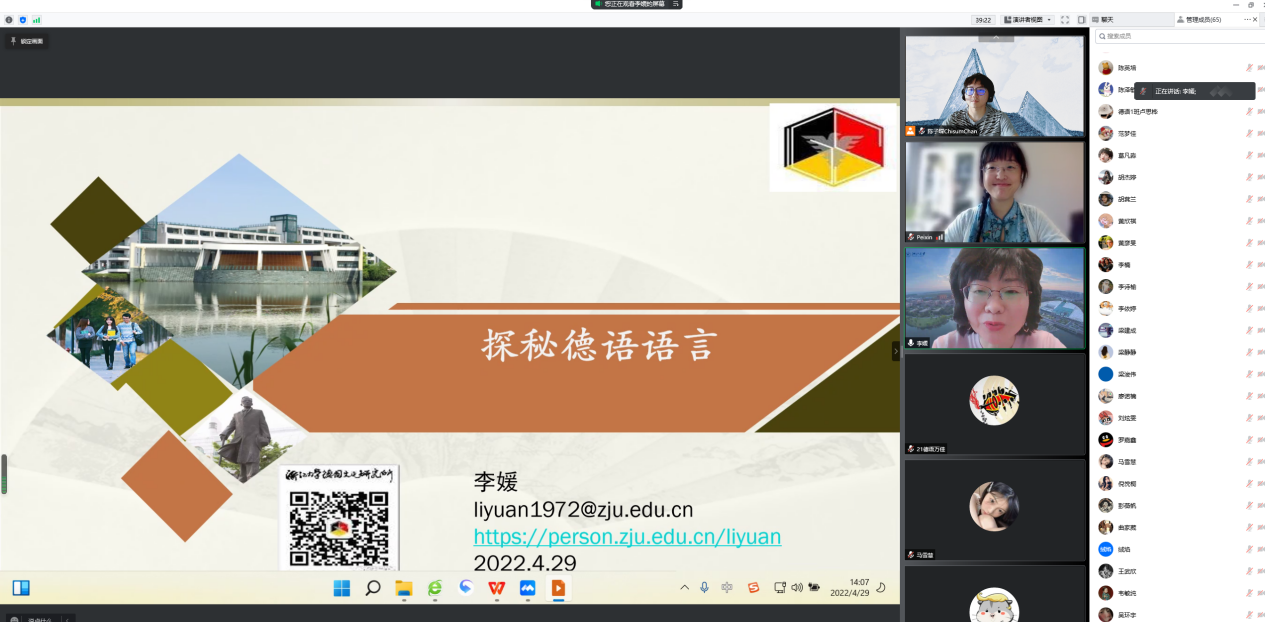1265x622 pixels.
Task: Select 李媛's video thumbnail
Action: (994, 298)
